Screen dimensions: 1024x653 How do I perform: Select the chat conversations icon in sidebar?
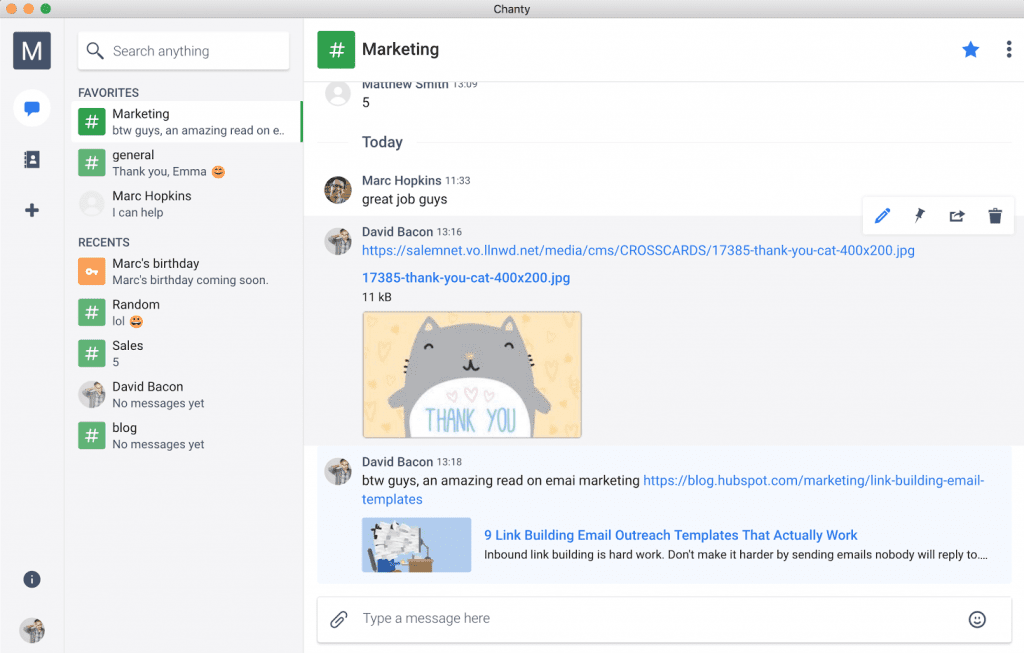click(x=31, y=108)
